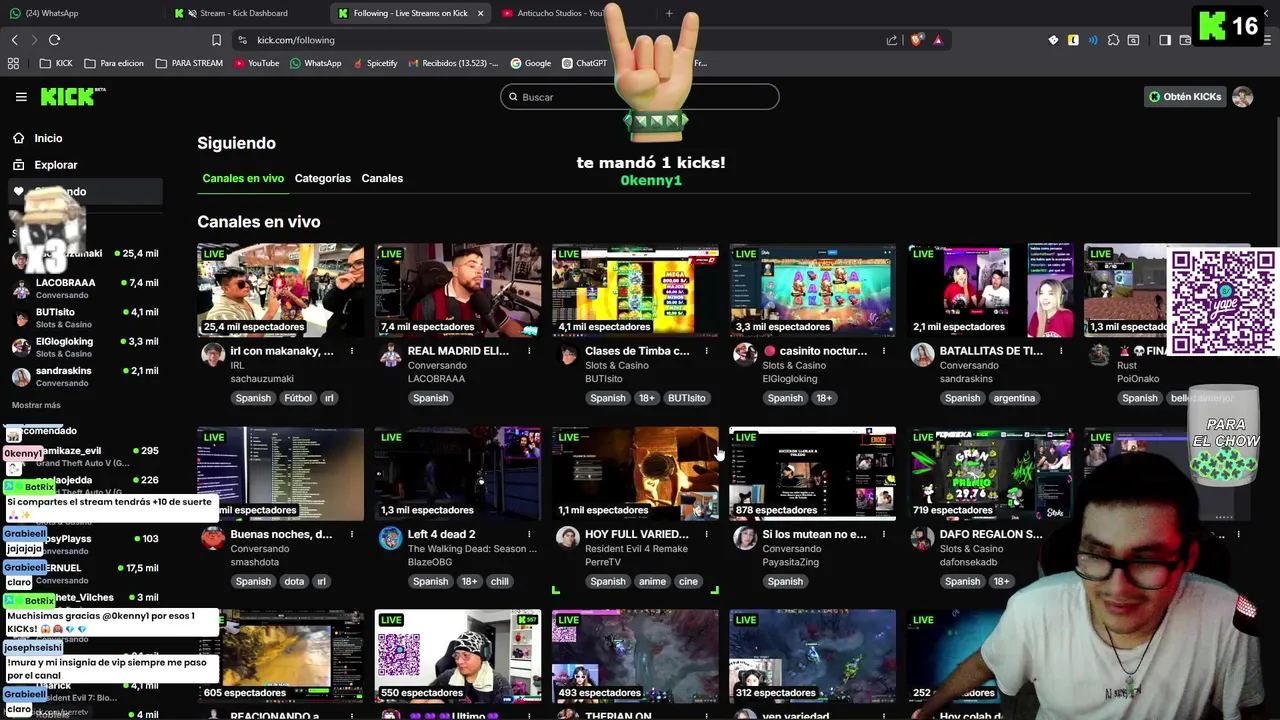
Task: Open the Google bookmark
Action: (531, 63)
